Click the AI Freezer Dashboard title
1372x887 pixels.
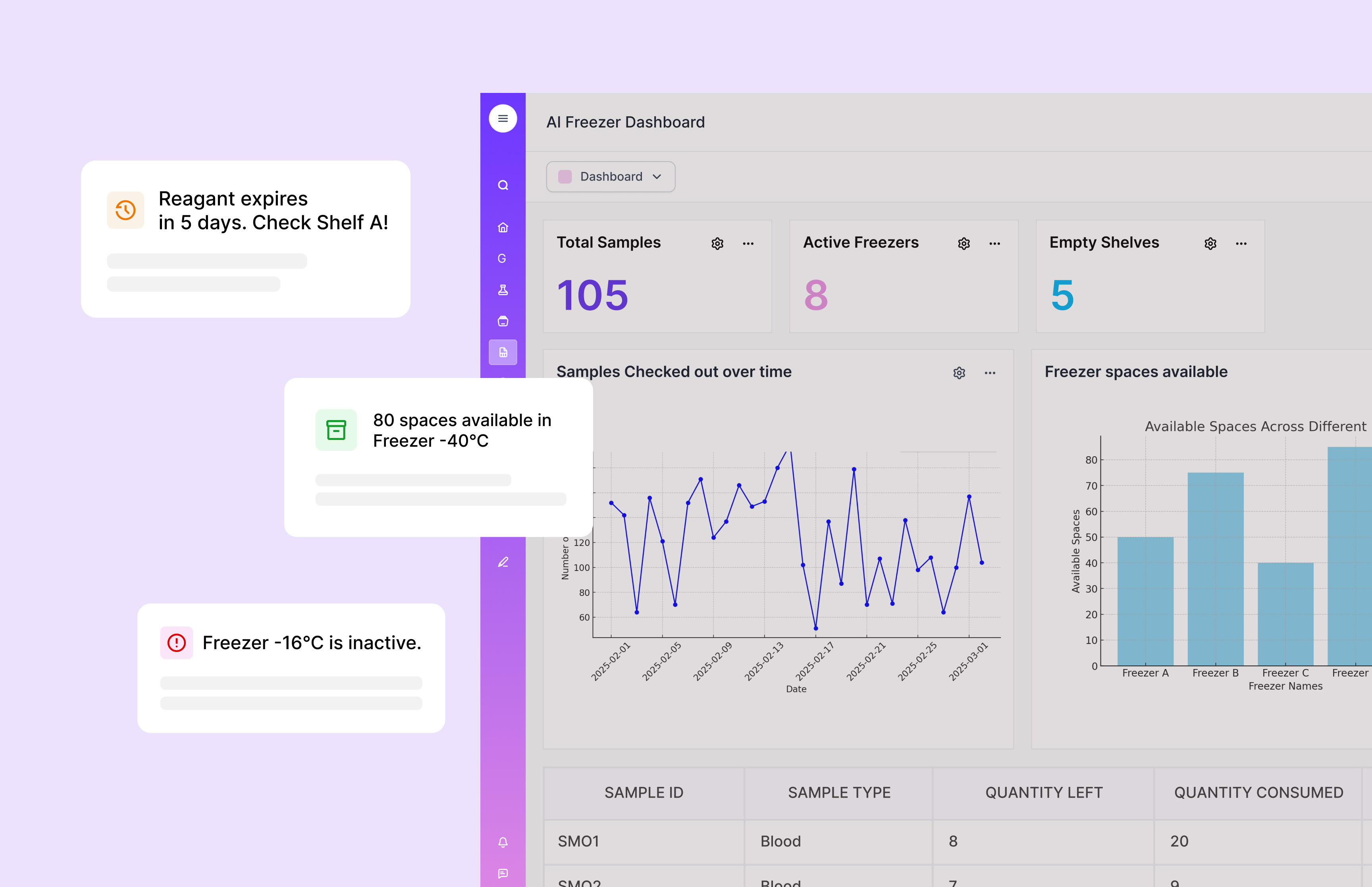626,122
